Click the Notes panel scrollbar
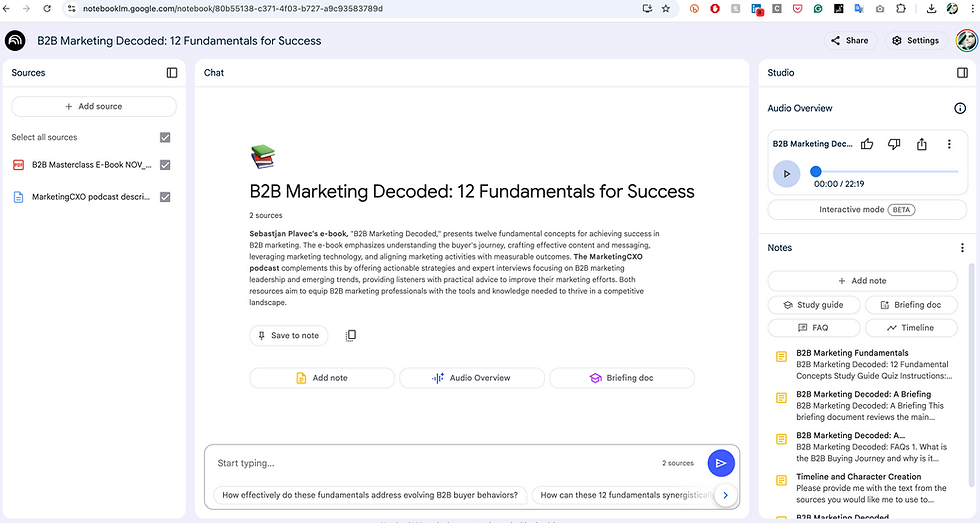Screen dimensions: 980x523 pyautogui.click(x=971, y=375)
